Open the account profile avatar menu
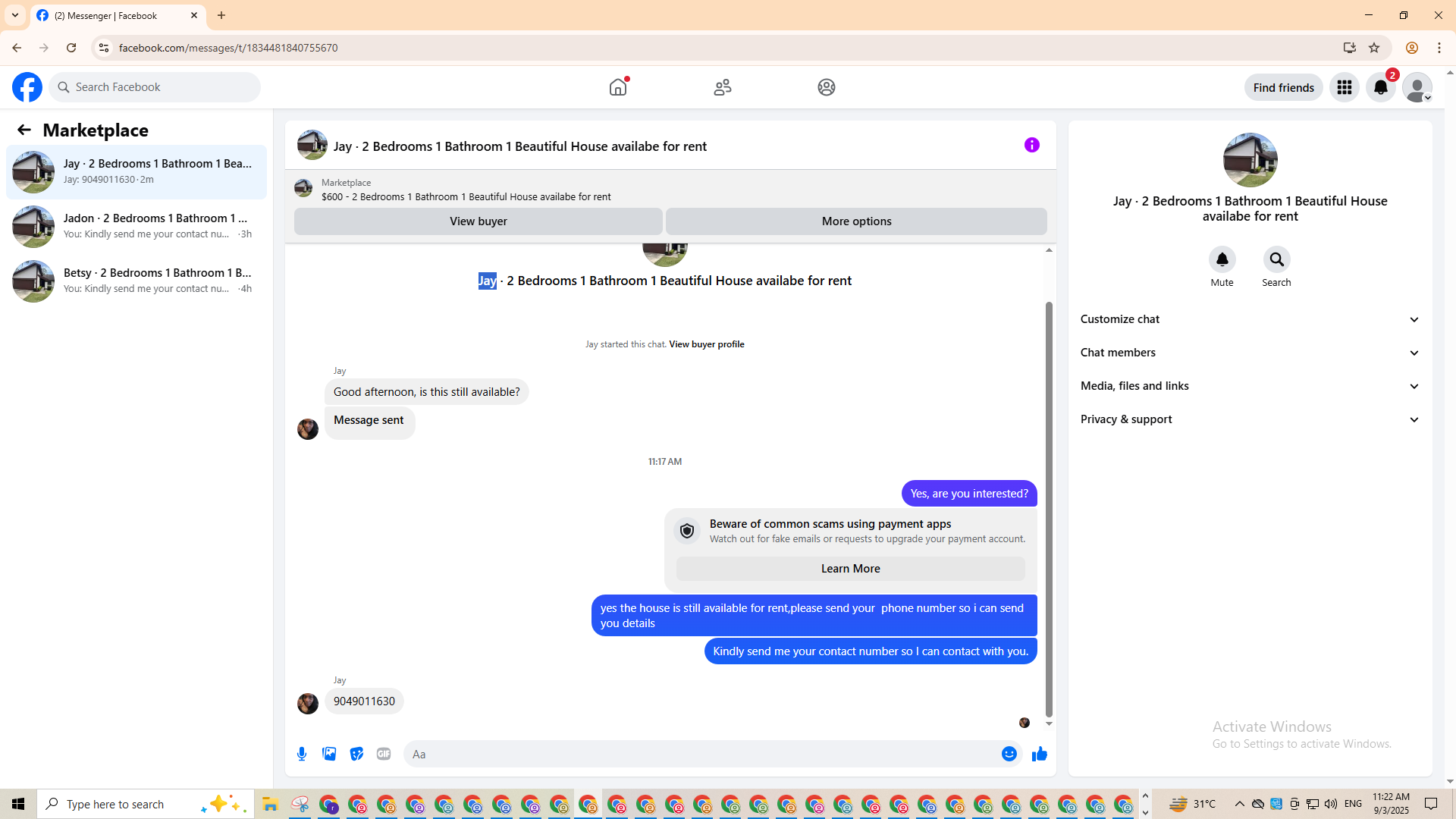 (x=1417, y=87)
